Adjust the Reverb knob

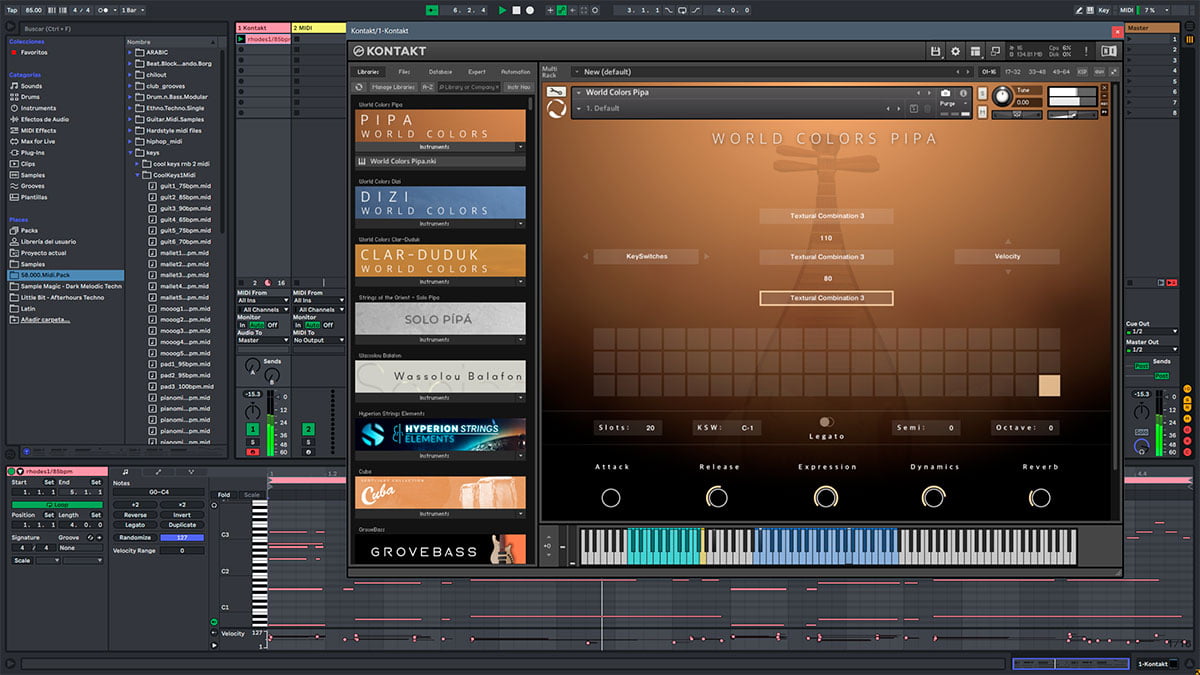(1040, 497)
